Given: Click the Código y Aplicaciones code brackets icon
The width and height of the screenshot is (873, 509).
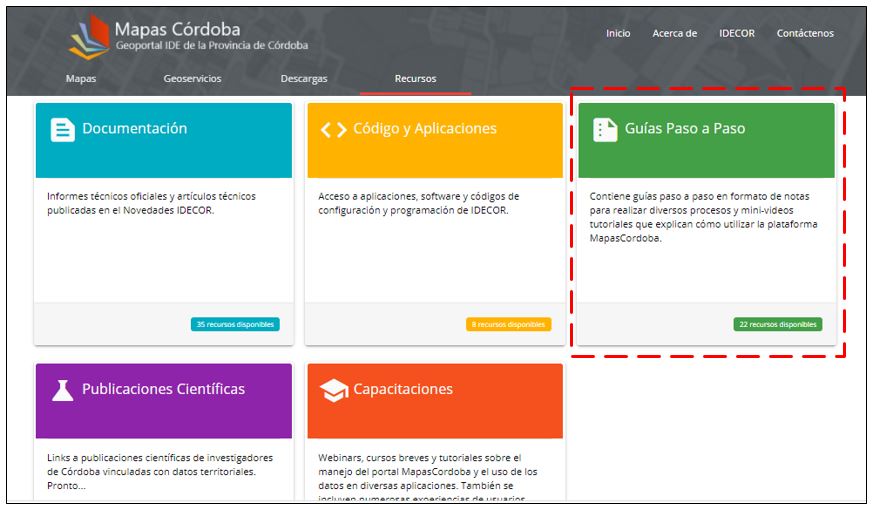Looking at the screenshot, I should click(333, 130).
